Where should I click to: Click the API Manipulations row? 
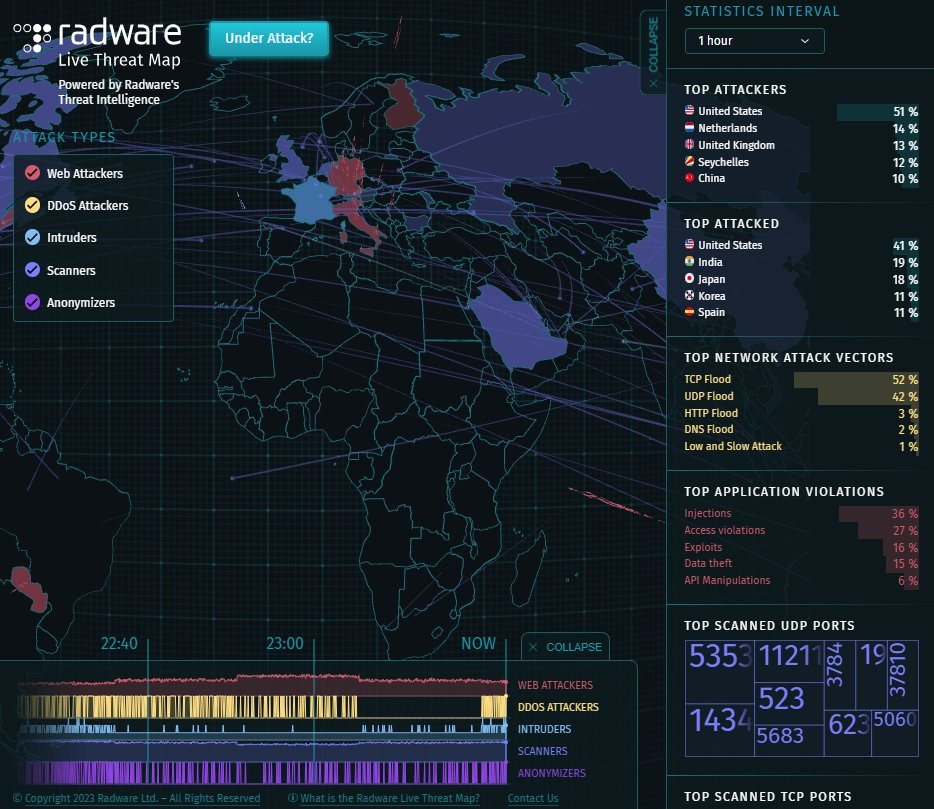[x=801, y=580]
